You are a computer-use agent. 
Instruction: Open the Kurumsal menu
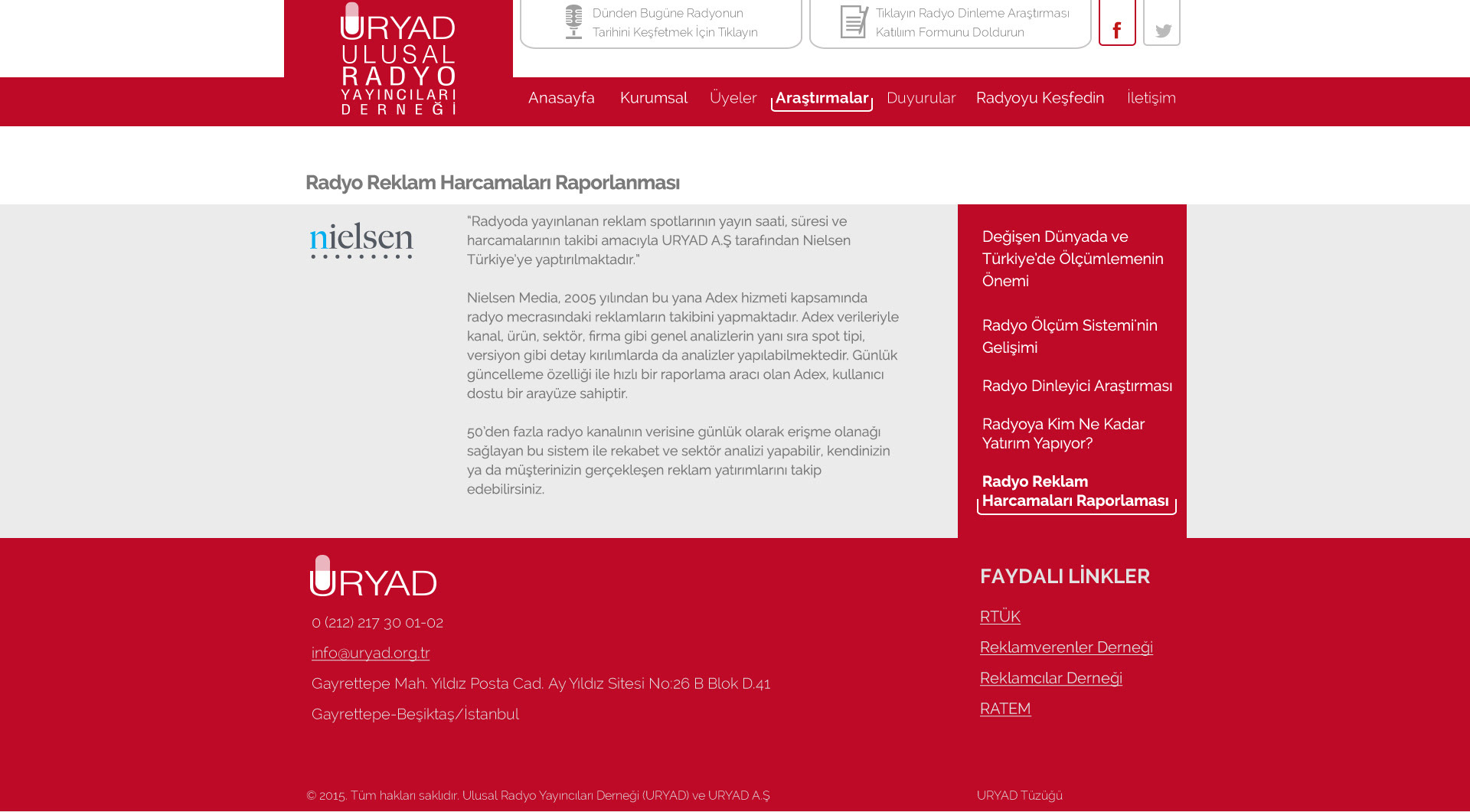(654, 98)
